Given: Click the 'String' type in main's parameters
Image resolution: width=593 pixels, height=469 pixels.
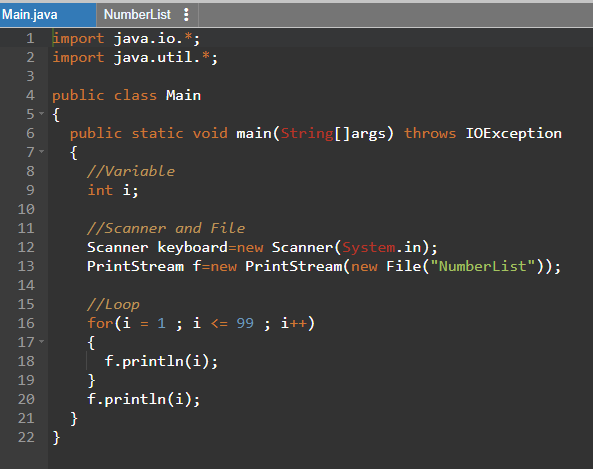Looking at the screenshot, I should [307, 134].
